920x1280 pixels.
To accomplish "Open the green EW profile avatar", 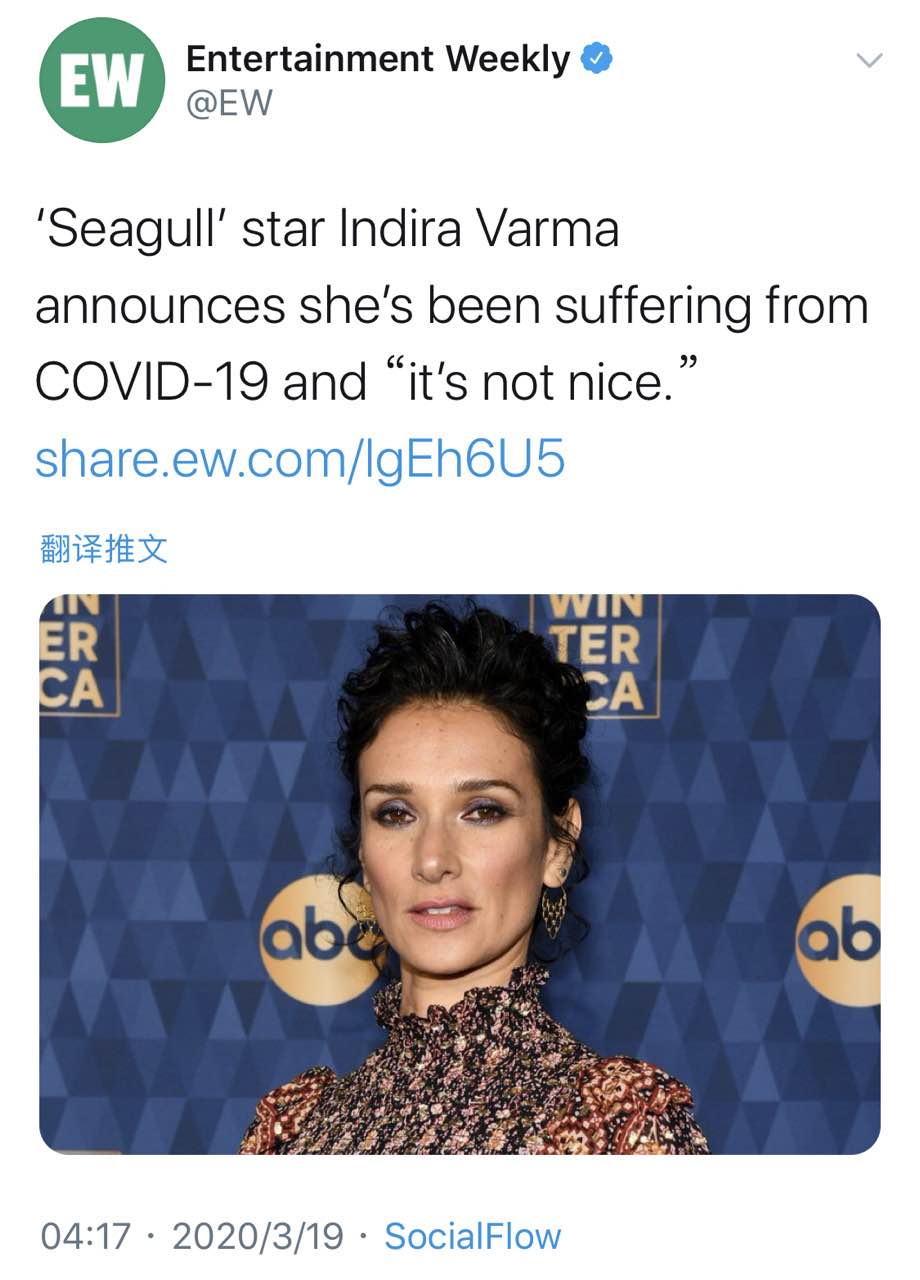I will coord(101,80).
